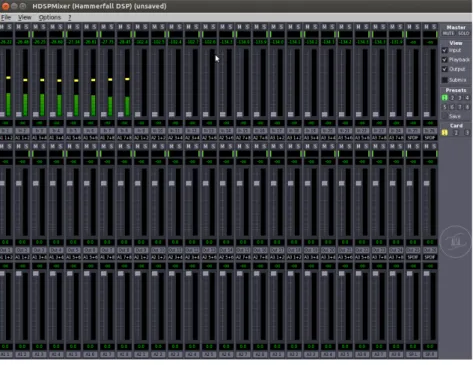Click the Out 4 playback fader handle

pos(52,183)
